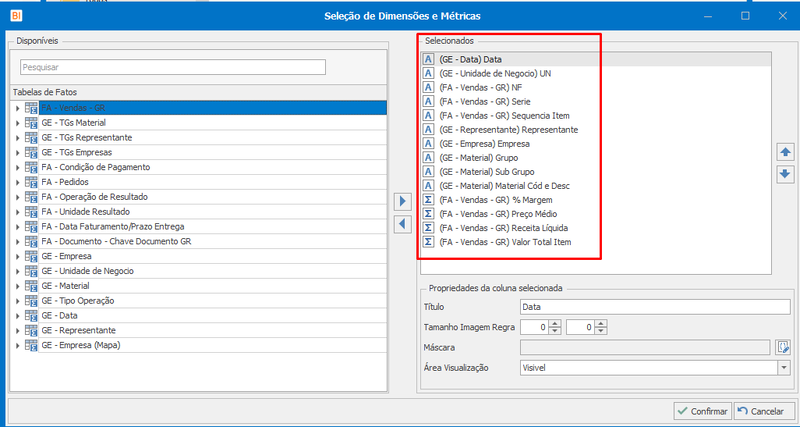Click dimension icon of (GE - Material) Grupo
800x427 pixels.
[x=429, y=158]
